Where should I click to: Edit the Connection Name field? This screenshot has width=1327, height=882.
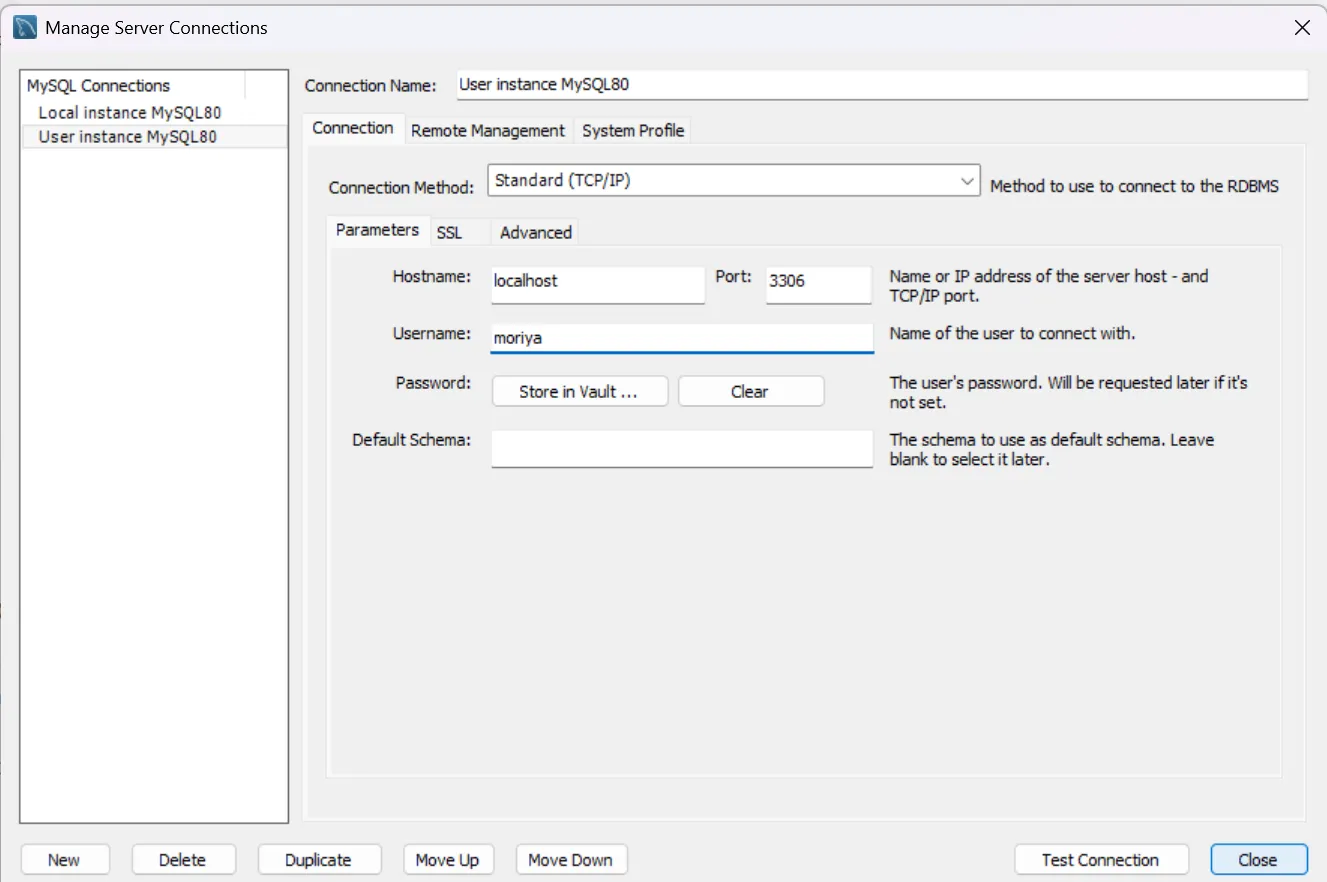click(881, 85)
